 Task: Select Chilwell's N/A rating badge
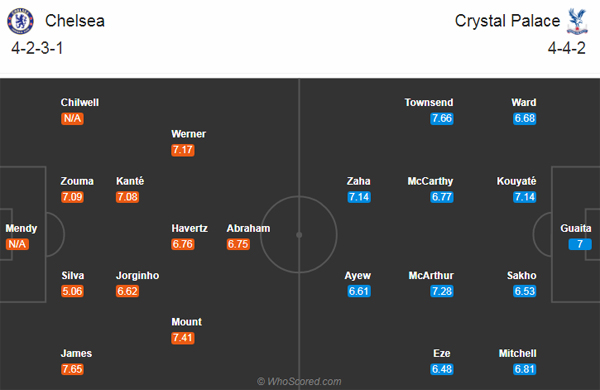pyautogui.click(x=72, y=119)
